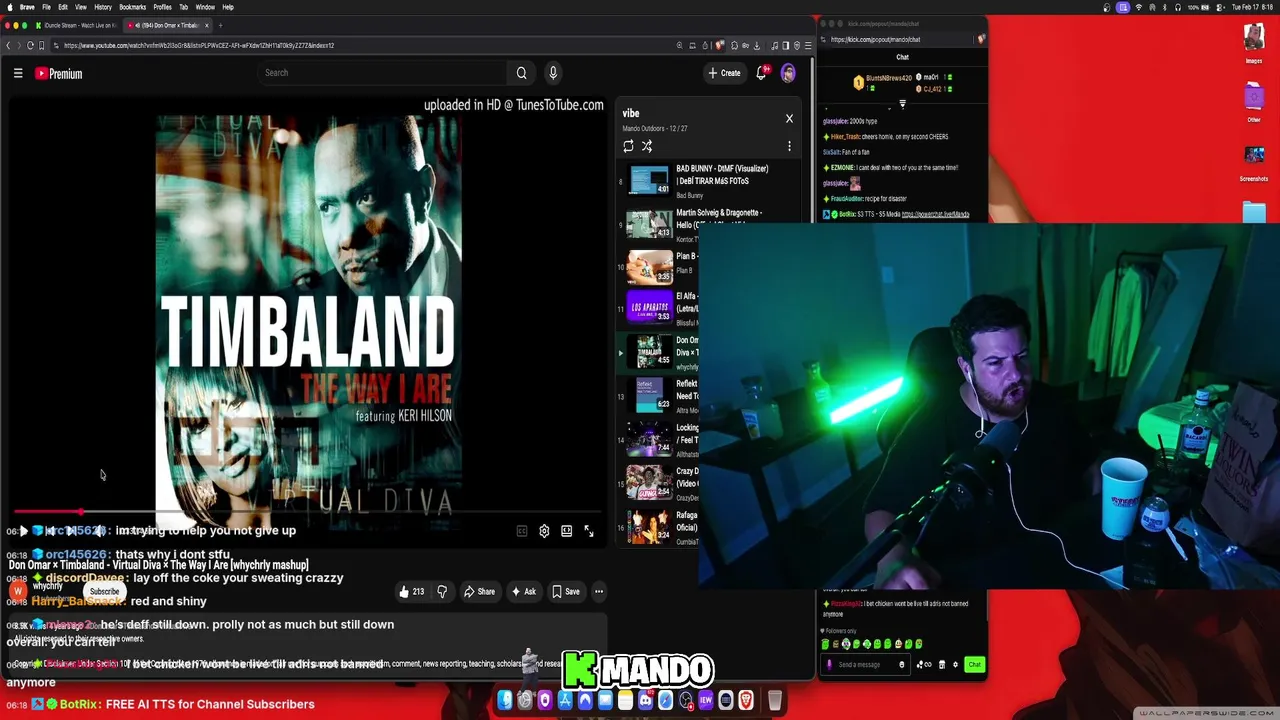Image resolution: width=1280 pixels, height=720 pixels.
Task: Open whychrly channel avatar
Action: coord(18,591)
